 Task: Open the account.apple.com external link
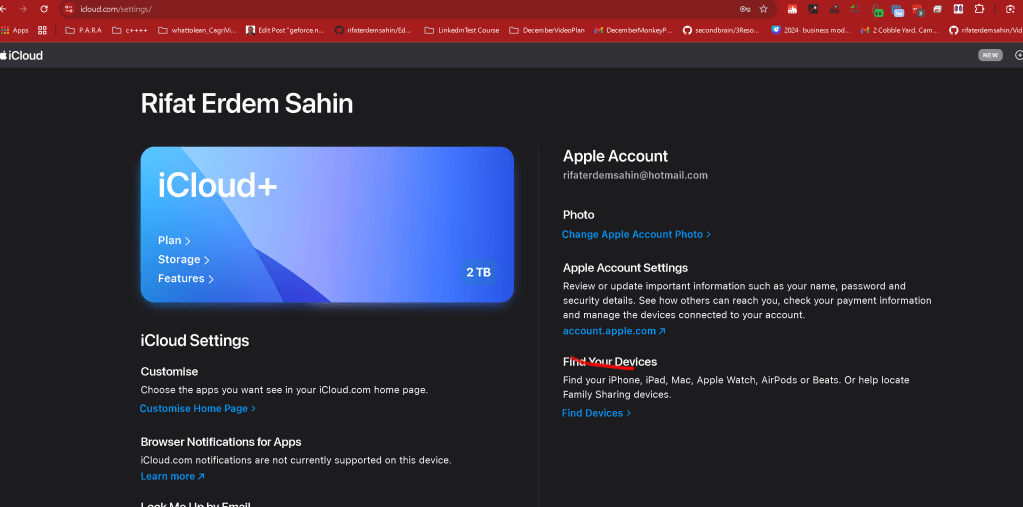pyautogui.click(x=614, y=331)
